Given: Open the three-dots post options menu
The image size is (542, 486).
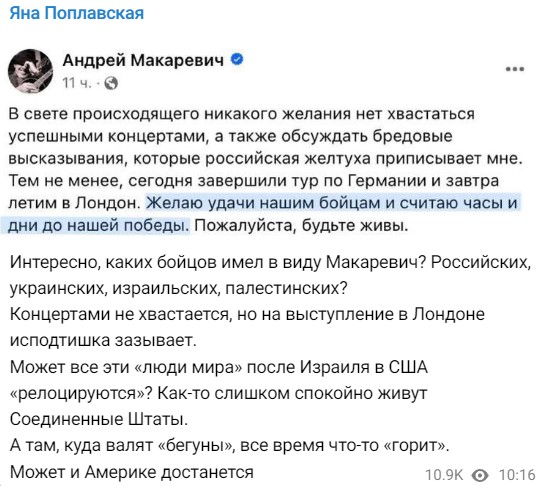Looking at the screenshot, I should point(515,69).
